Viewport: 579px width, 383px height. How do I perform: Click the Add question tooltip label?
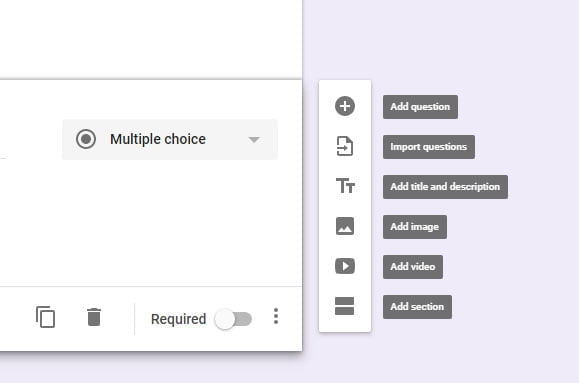click(420, 107)
